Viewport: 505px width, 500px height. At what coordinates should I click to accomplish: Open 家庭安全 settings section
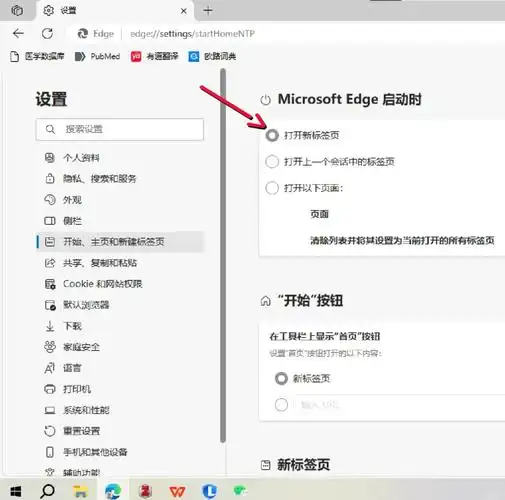point(120,347)
